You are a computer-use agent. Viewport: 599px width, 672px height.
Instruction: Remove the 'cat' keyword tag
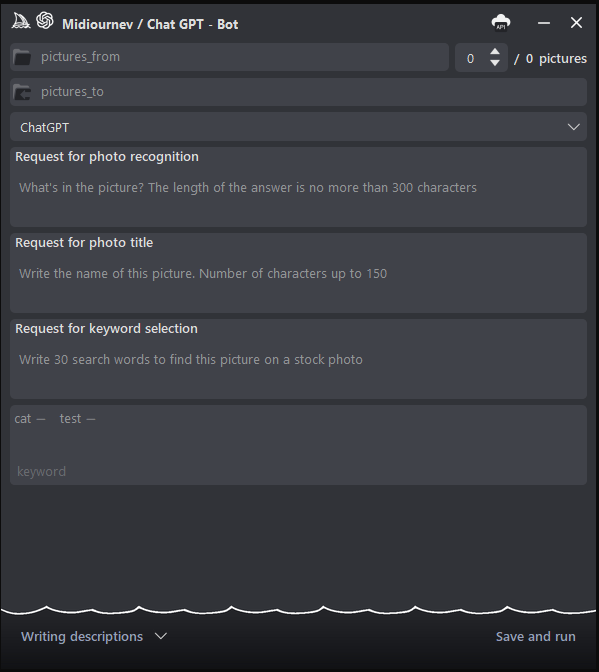point(41,419)
